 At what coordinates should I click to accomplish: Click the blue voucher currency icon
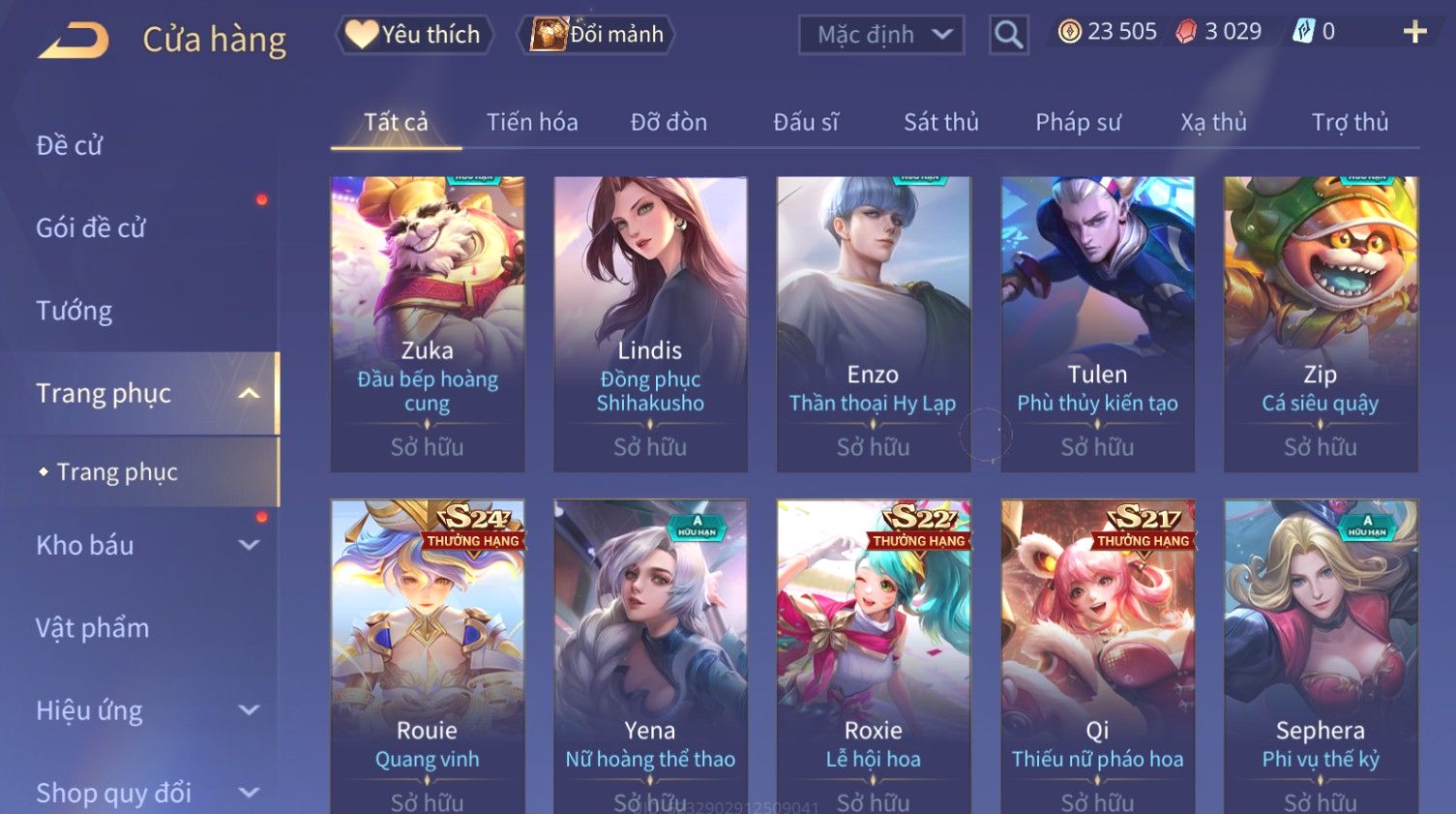pos(1304,32)
